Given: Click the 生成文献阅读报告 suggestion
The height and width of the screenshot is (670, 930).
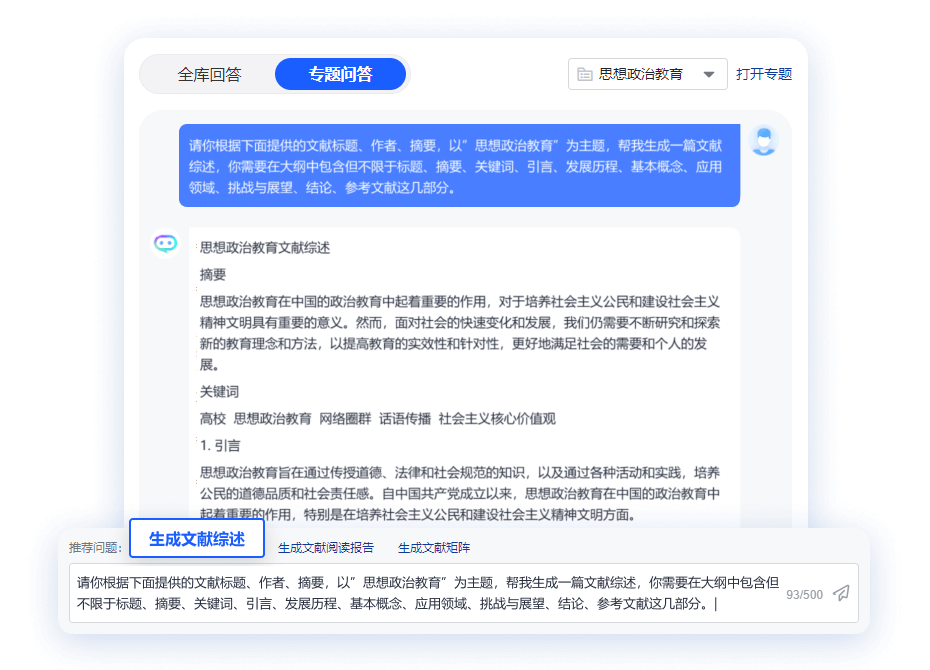Looking at the screenshot, I should pos(326,547).
